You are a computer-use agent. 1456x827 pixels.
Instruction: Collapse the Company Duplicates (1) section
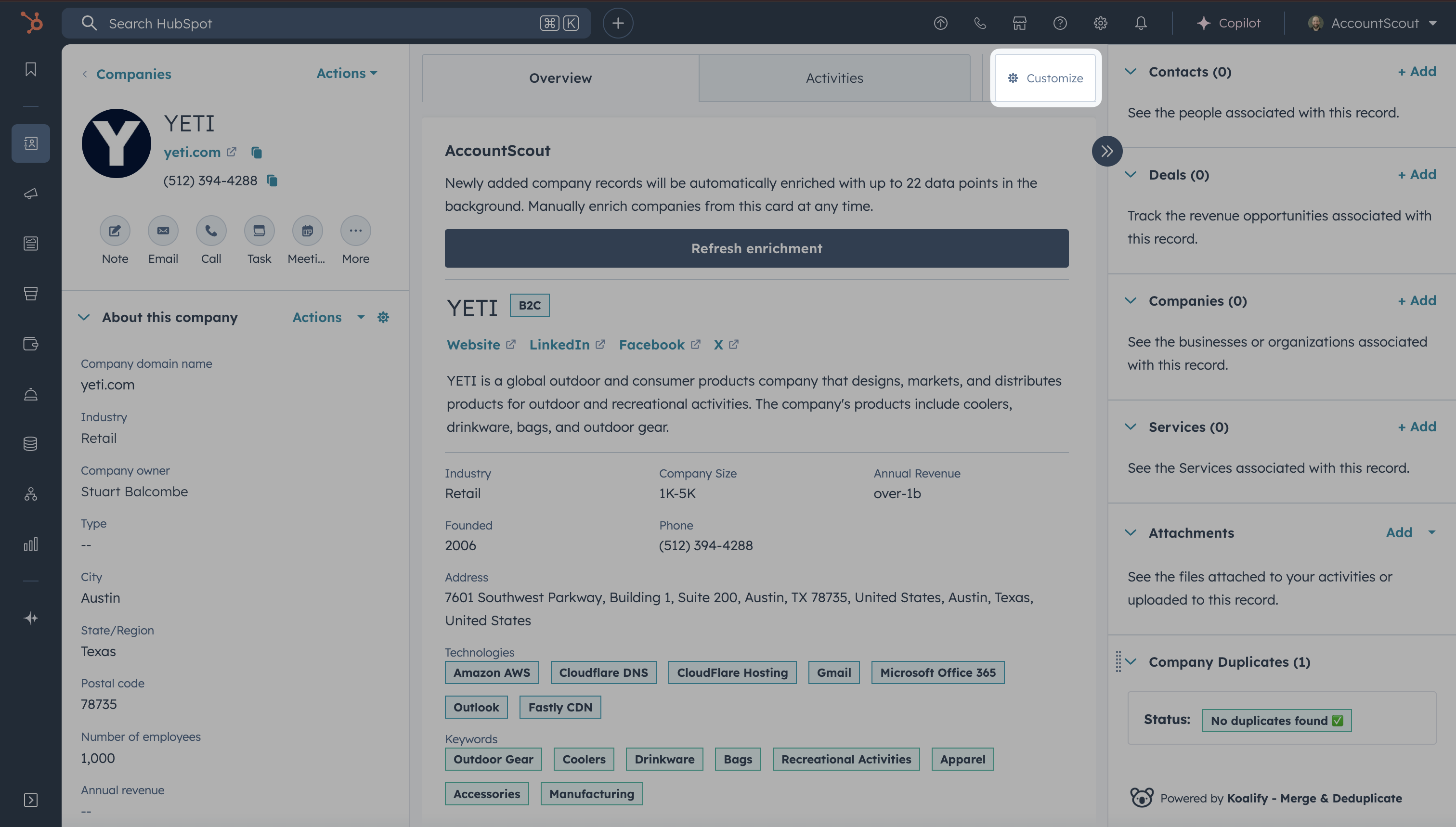tap(1131, 662)
